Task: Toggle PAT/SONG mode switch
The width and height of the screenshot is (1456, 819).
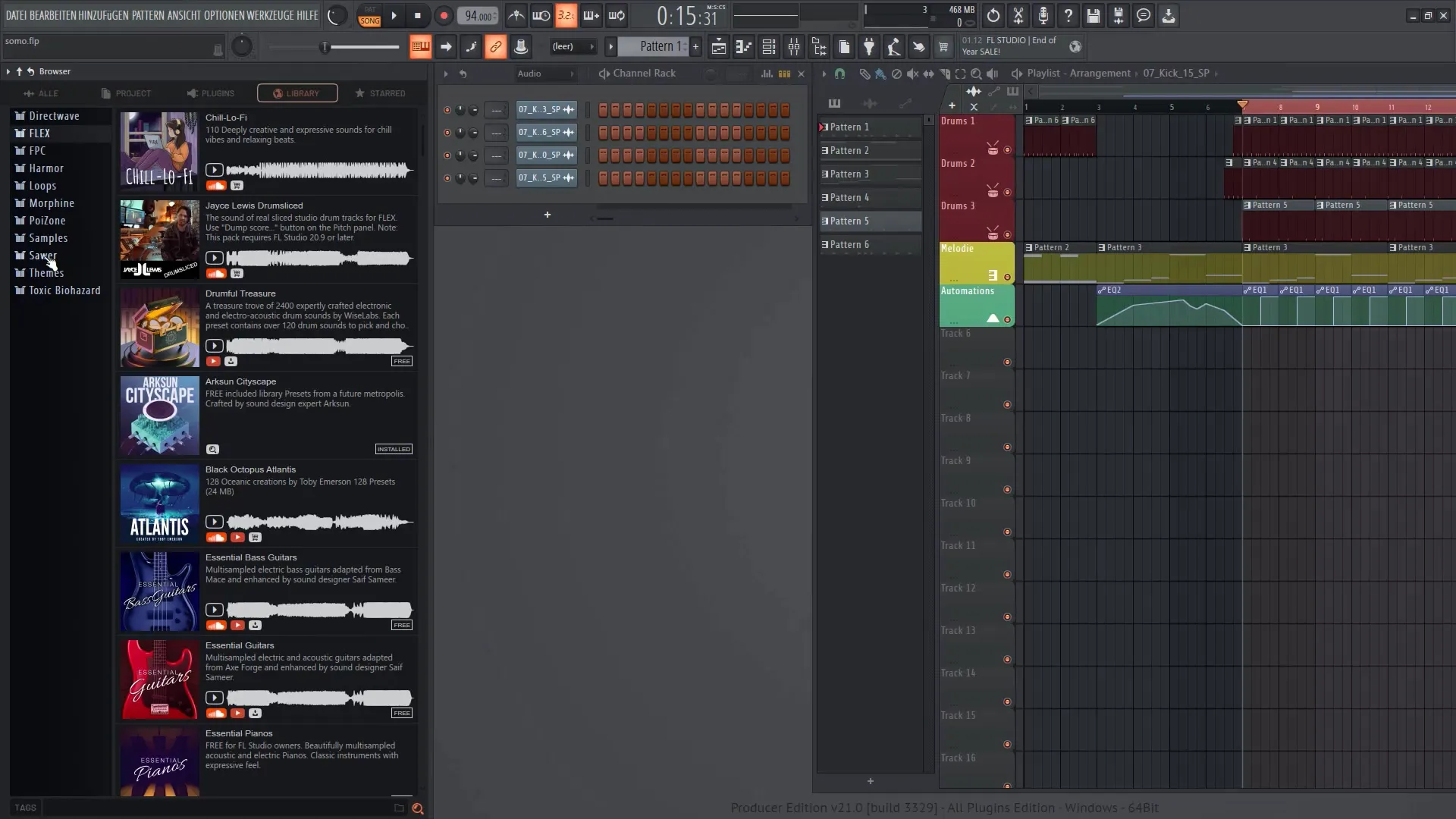Action: (x=369, y=15)
